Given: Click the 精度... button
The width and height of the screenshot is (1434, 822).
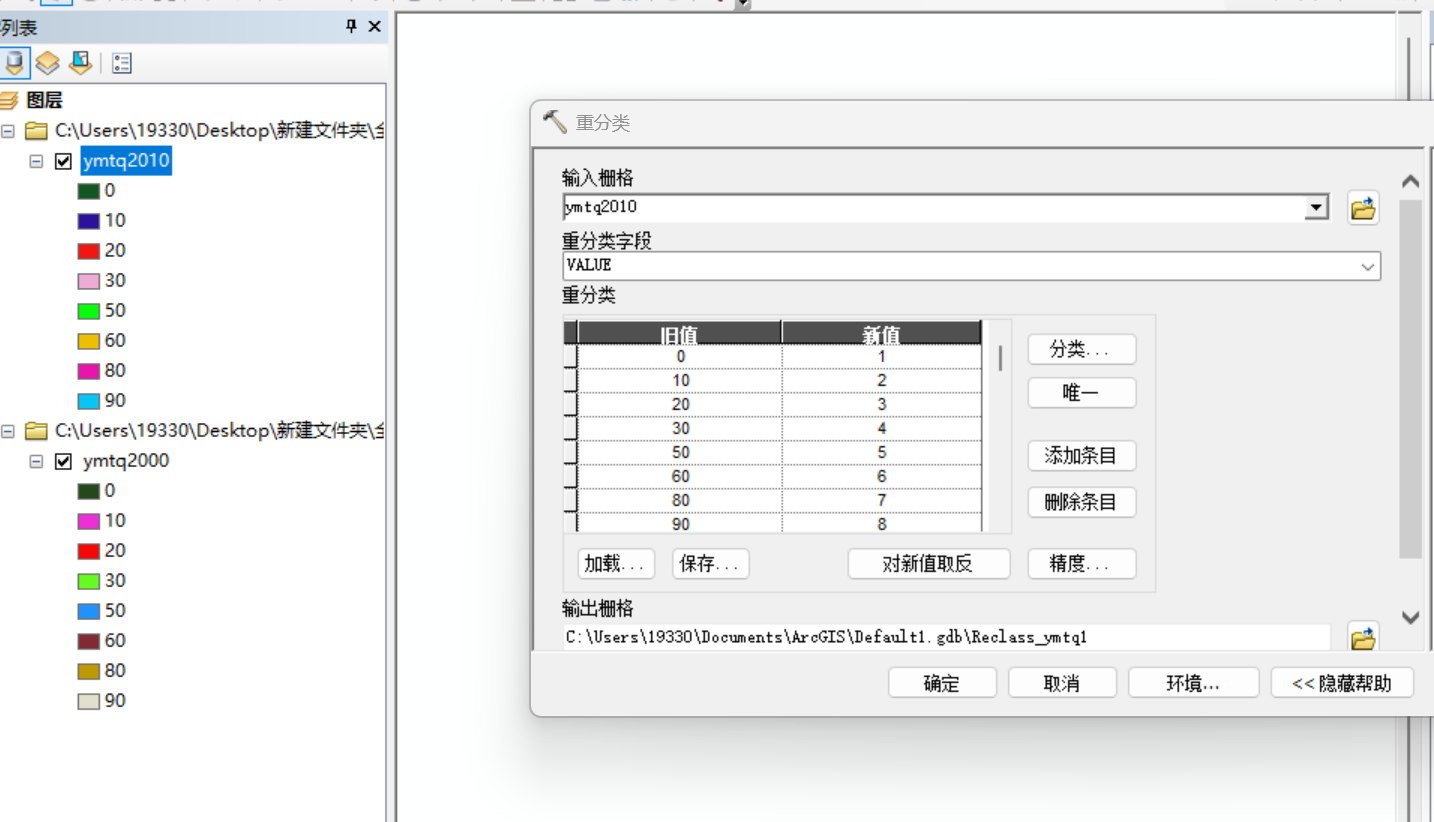Looking at the screenshot, I should [x=1082, y=564].
